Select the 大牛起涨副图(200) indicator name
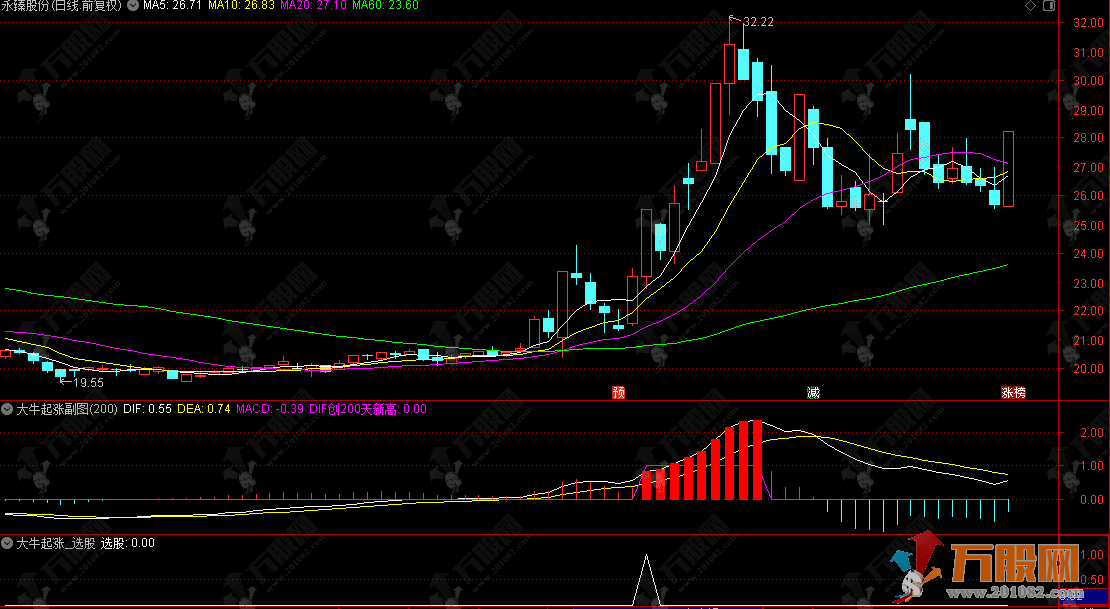Screen dimensions: 1110x609 pyautogui.click(x=66, y=409)
